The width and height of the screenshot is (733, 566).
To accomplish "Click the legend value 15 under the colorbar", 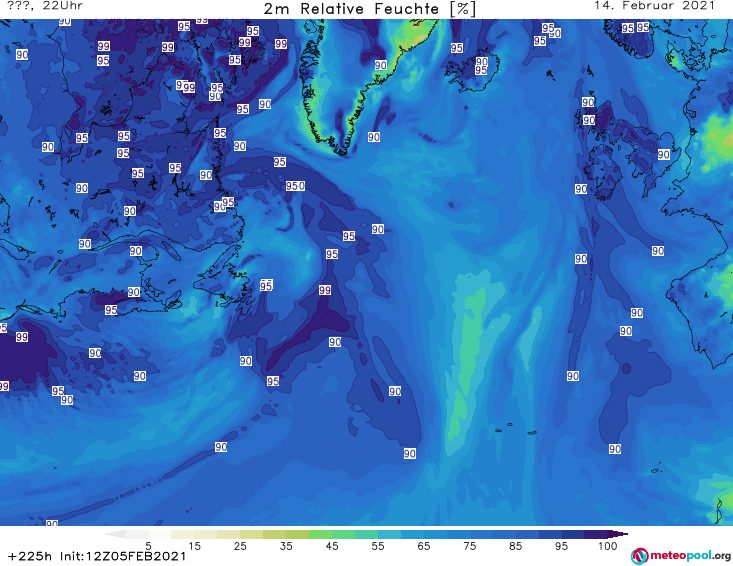I will 194,546.
